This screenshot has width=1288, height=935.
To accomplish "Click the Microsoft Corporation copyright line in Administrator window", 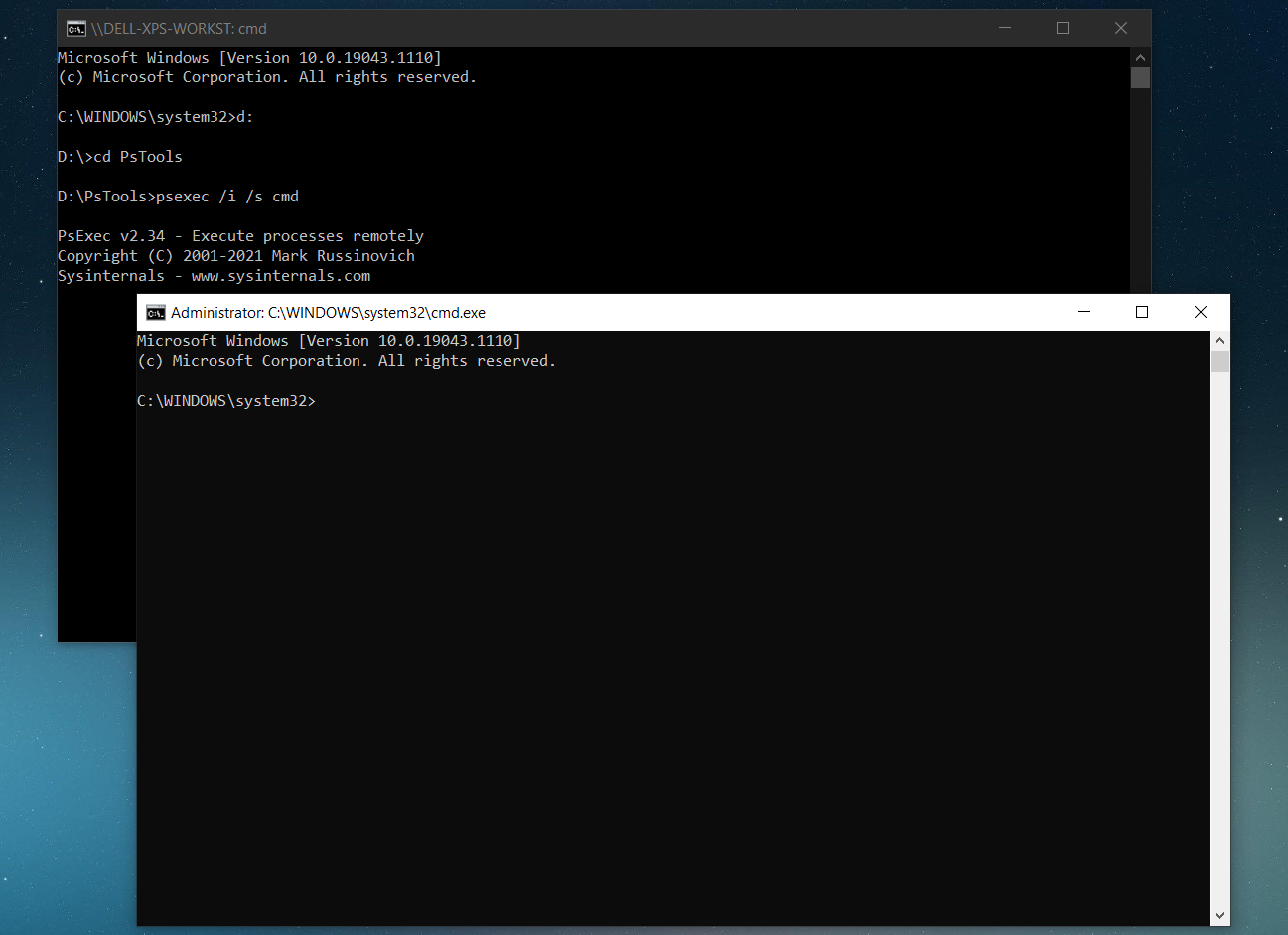I will 347,361.
